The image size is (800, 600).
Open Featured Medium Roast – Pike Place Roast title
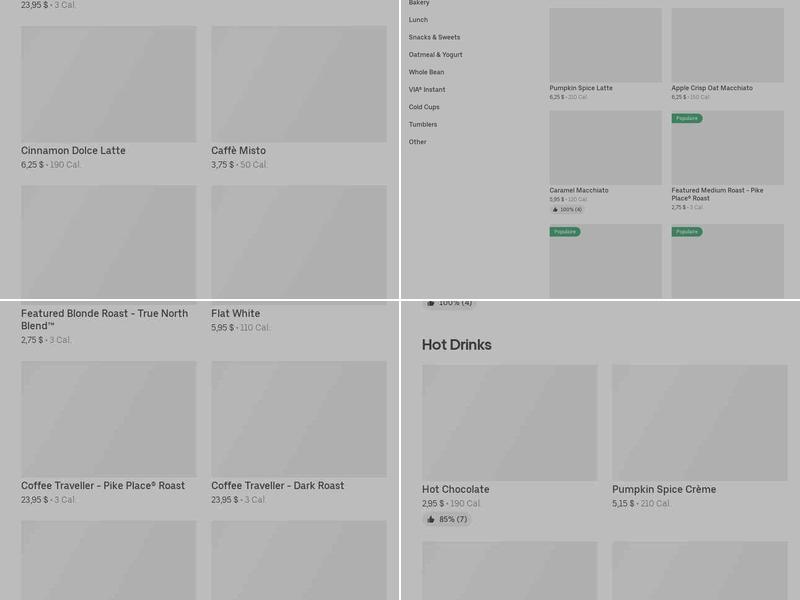[x=717, y=194]
